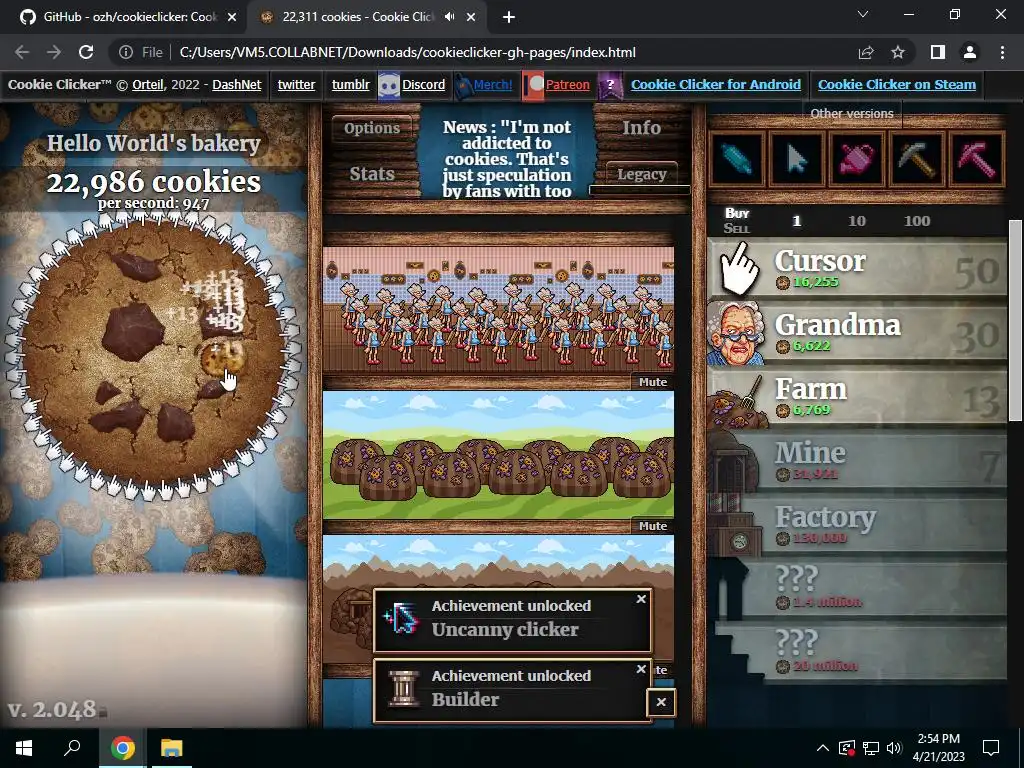Set purchase quantity to 10
The image size is (1024, 768).
point(857,221)
